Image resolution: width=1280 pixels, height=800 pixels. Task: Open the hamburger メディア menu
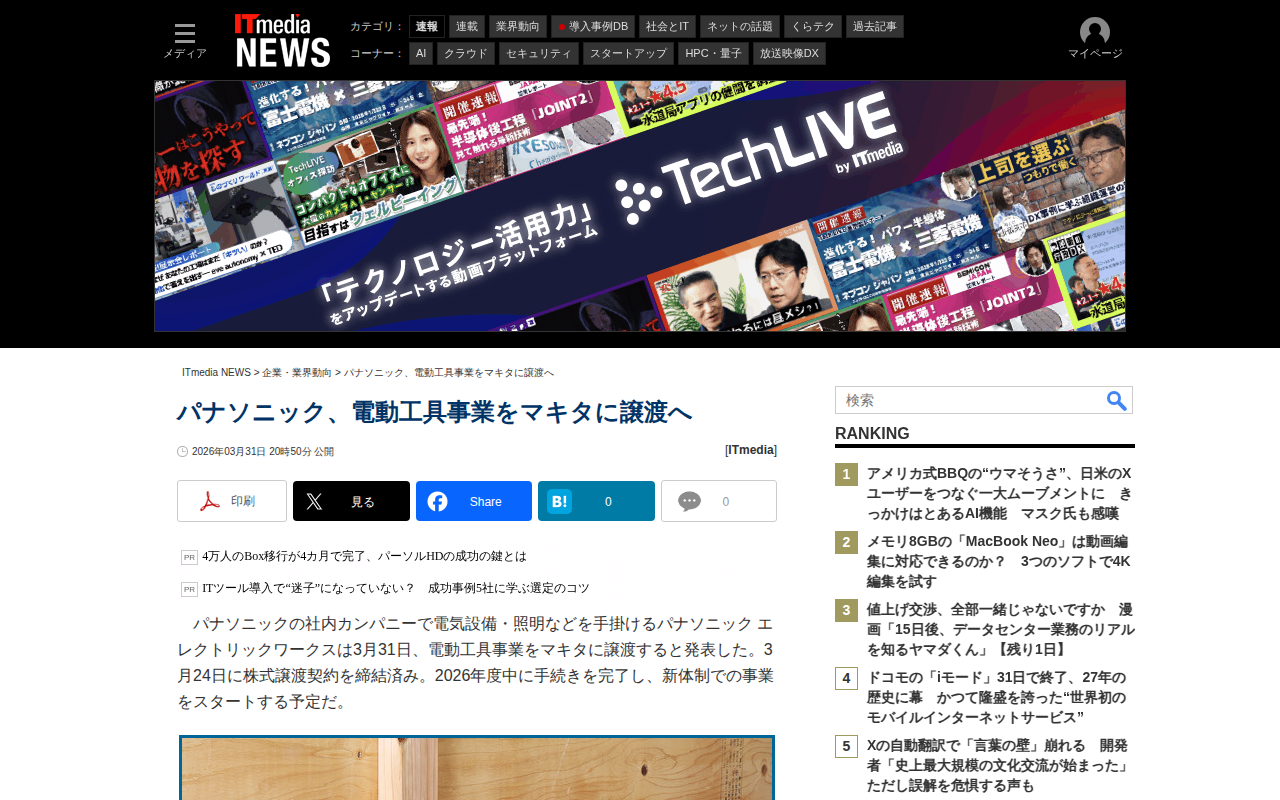(x=185, y=41)
